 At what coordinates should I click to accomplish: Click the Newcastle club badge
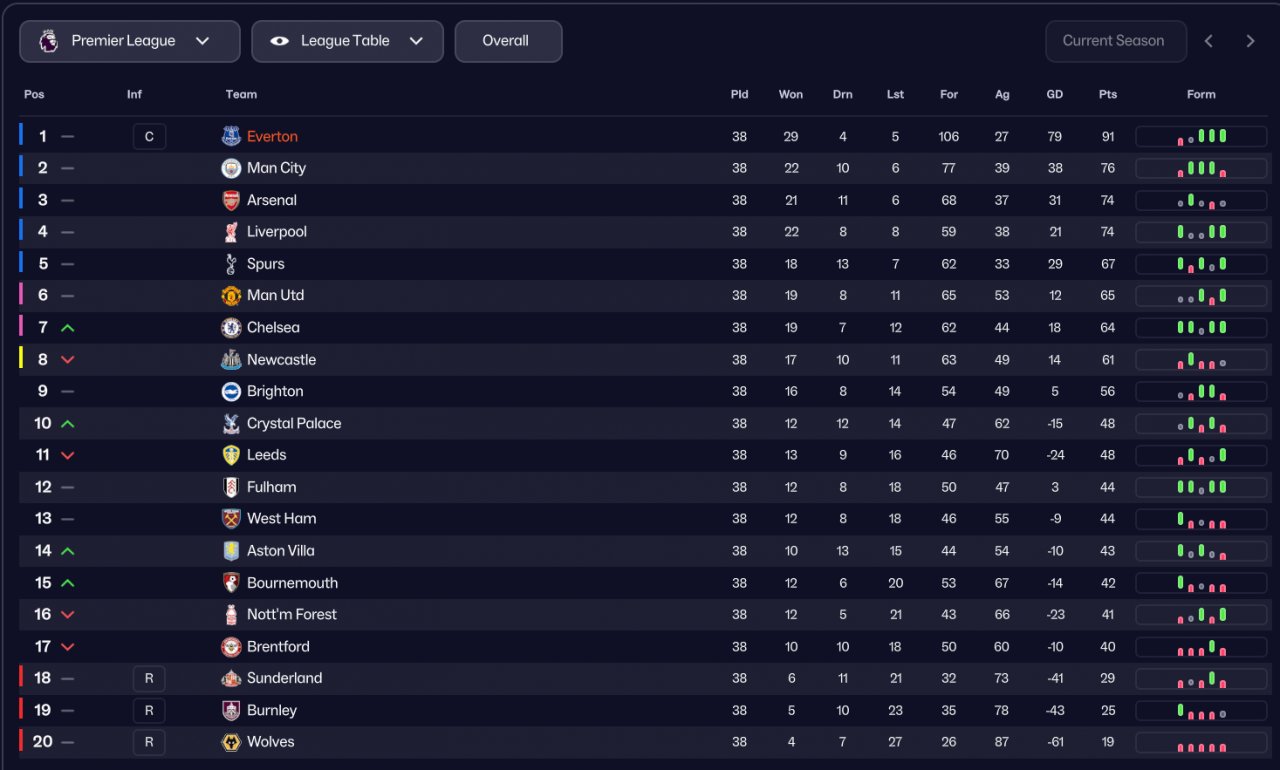point(231,360)
